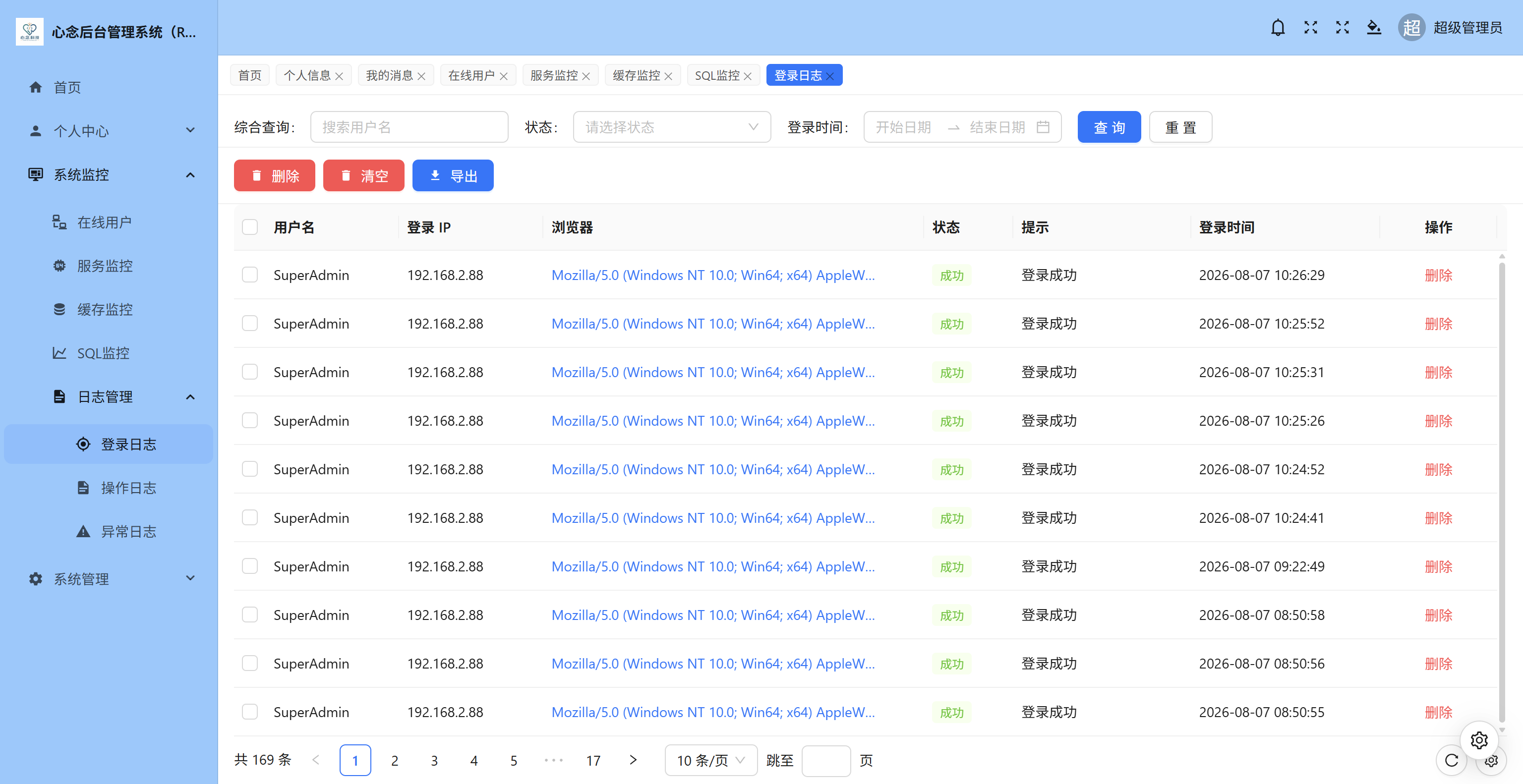Click the 搜索用户名 search field
Image resolution: width=1523 pixels, height=784 pixels.
coord(409,127)
